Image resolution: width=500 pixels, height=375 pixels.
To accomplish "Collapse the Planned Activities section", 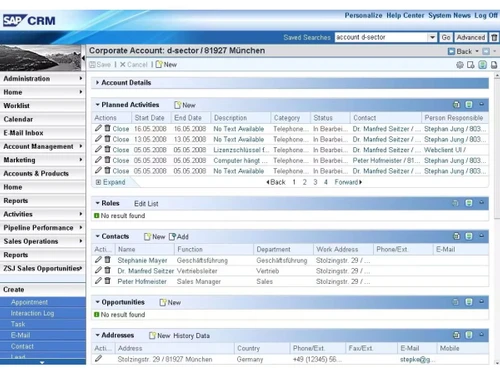I will click(x=97, y=105).
